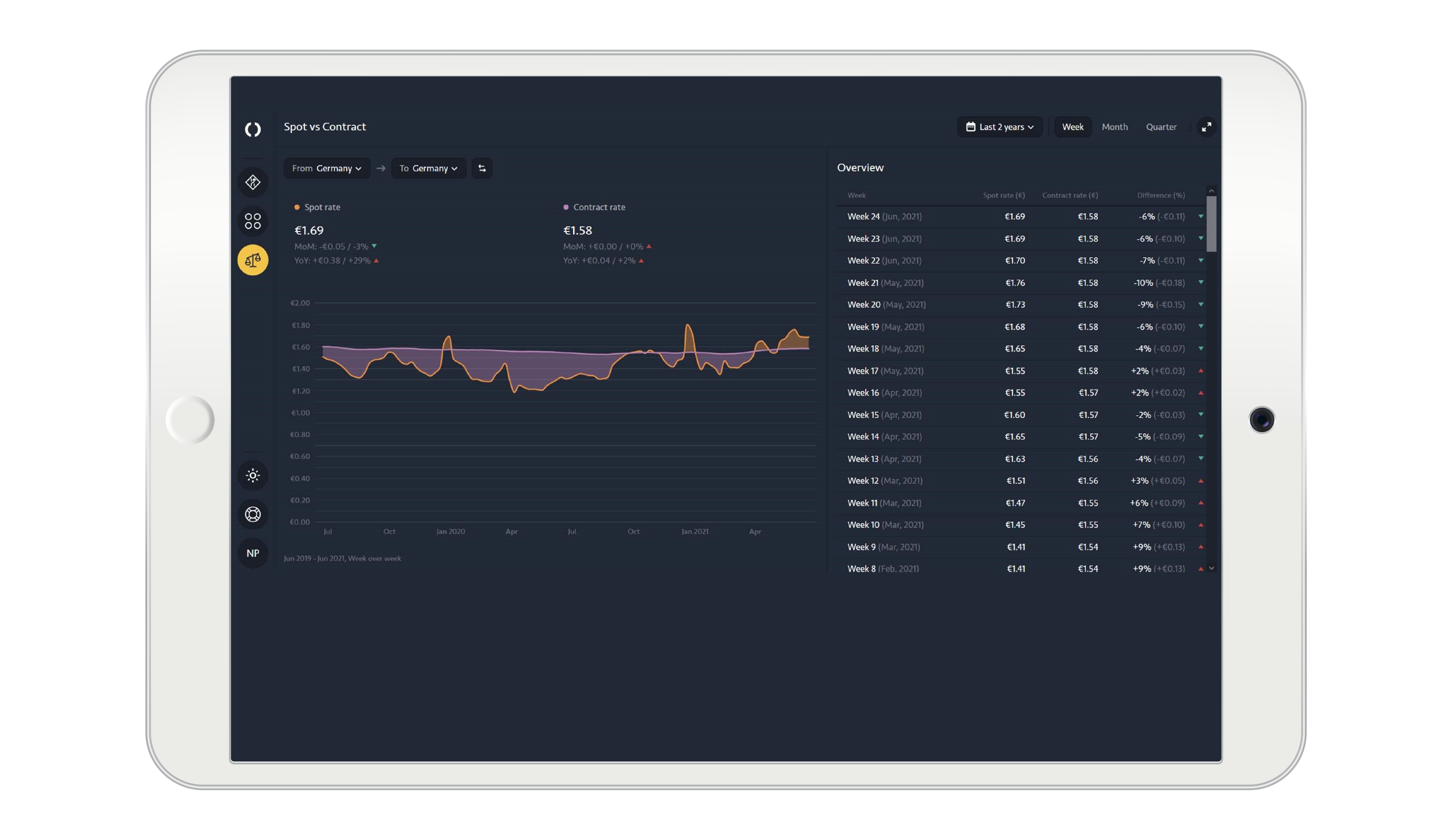Click the Spot rate (€) column header
Screen dimensions: 1452x840
click(x=1003, y=195)
